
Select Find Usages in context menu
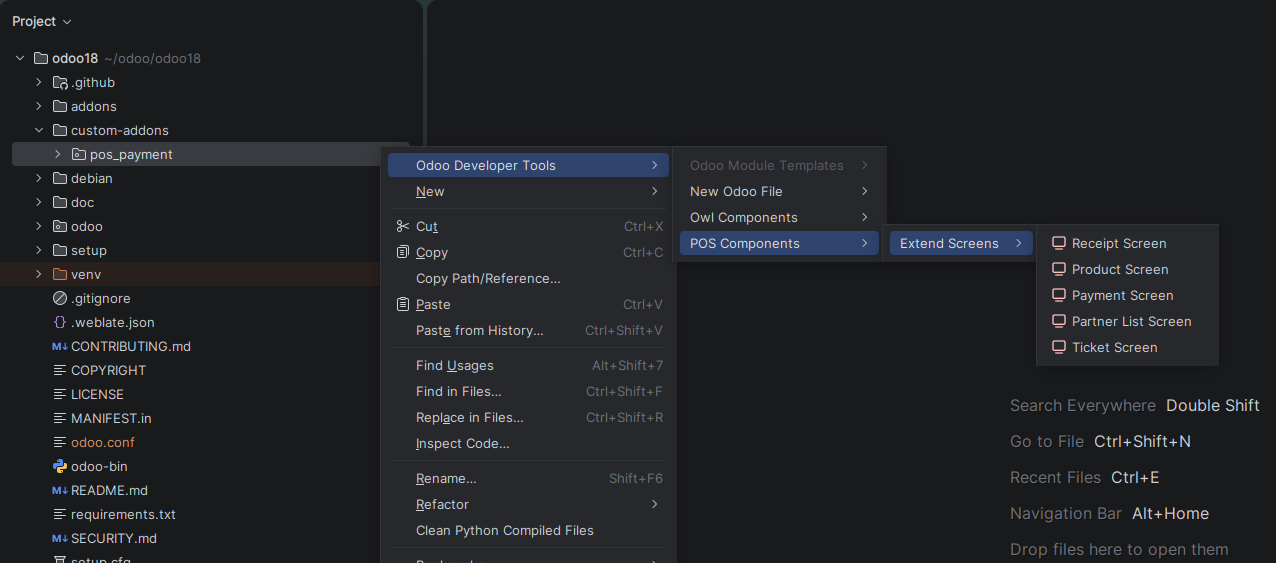(x=528, y=365)
